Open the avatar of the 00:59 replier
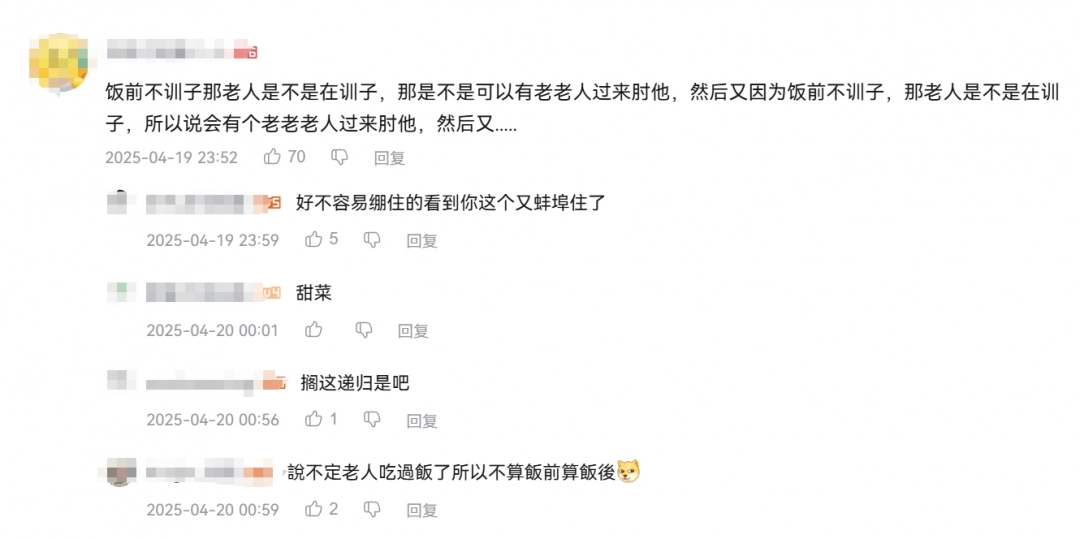1080x539 pixels. [120, 471]
